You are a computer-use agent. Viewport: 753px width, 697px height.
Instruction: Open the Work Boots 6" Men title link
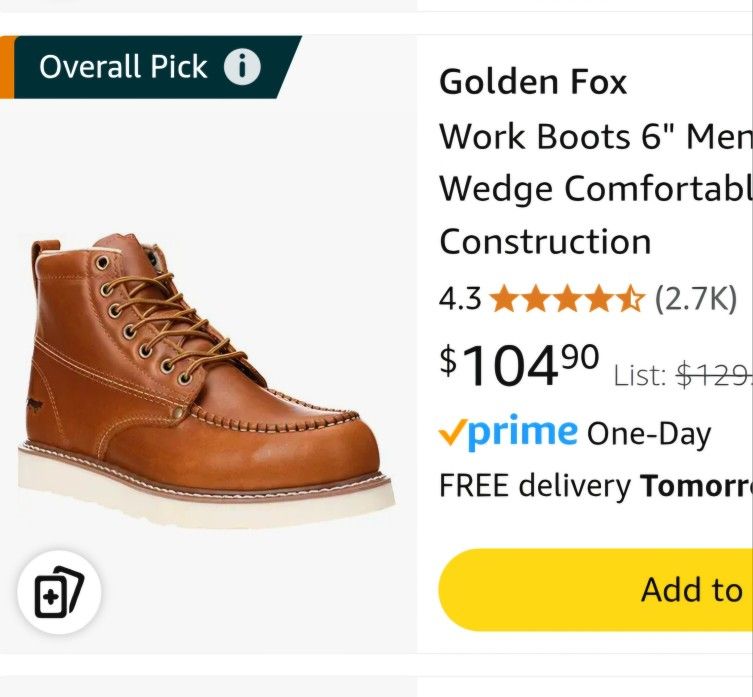click(x=595, y=136)
